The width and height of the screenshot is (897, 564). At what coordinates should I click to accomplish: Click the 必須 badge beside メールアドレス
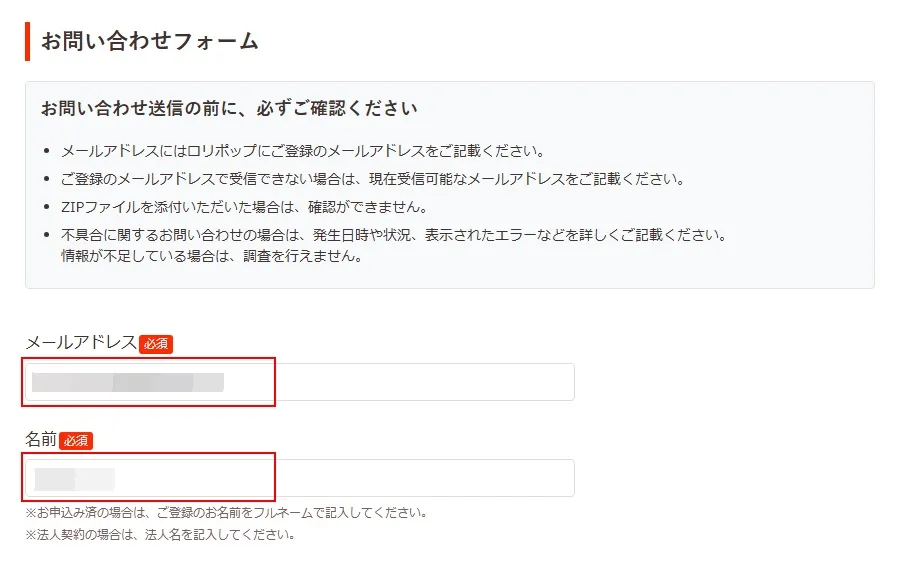tap(156, 344)
